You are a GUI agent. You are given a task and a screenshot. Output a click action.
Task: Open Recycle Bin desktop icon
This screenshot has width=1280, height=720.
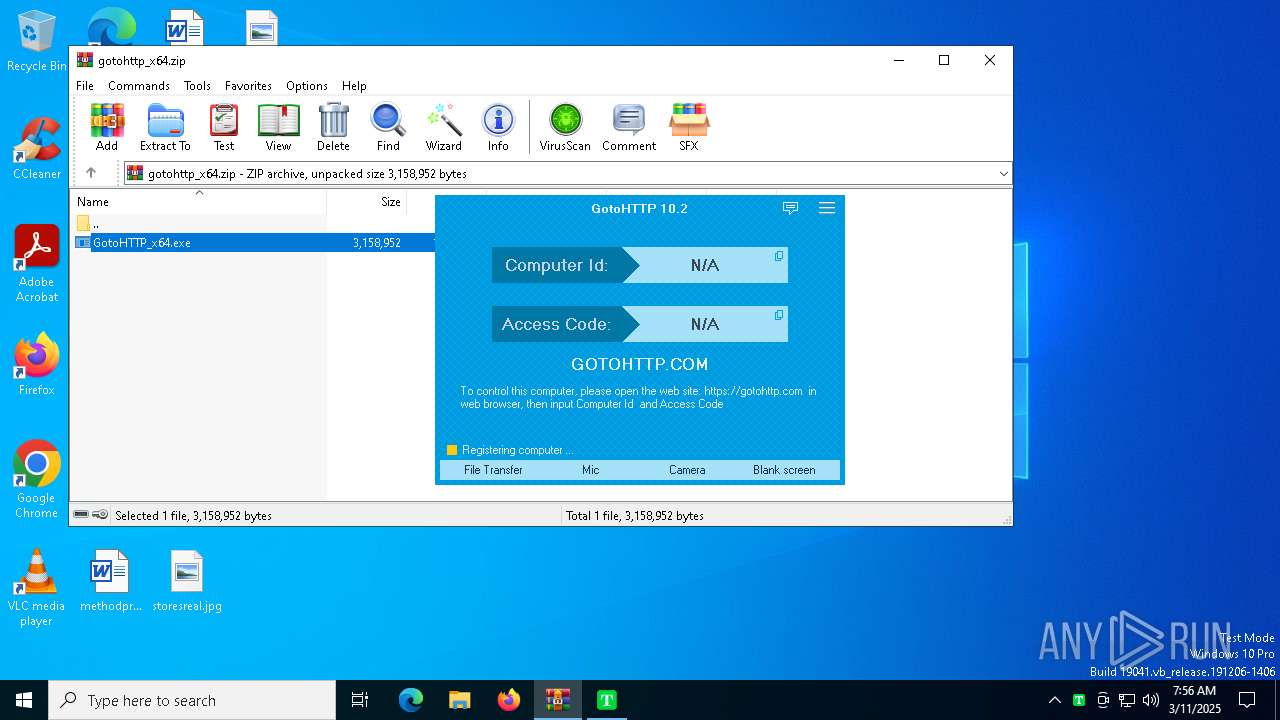pyautogui.click(x=37, y=42)
